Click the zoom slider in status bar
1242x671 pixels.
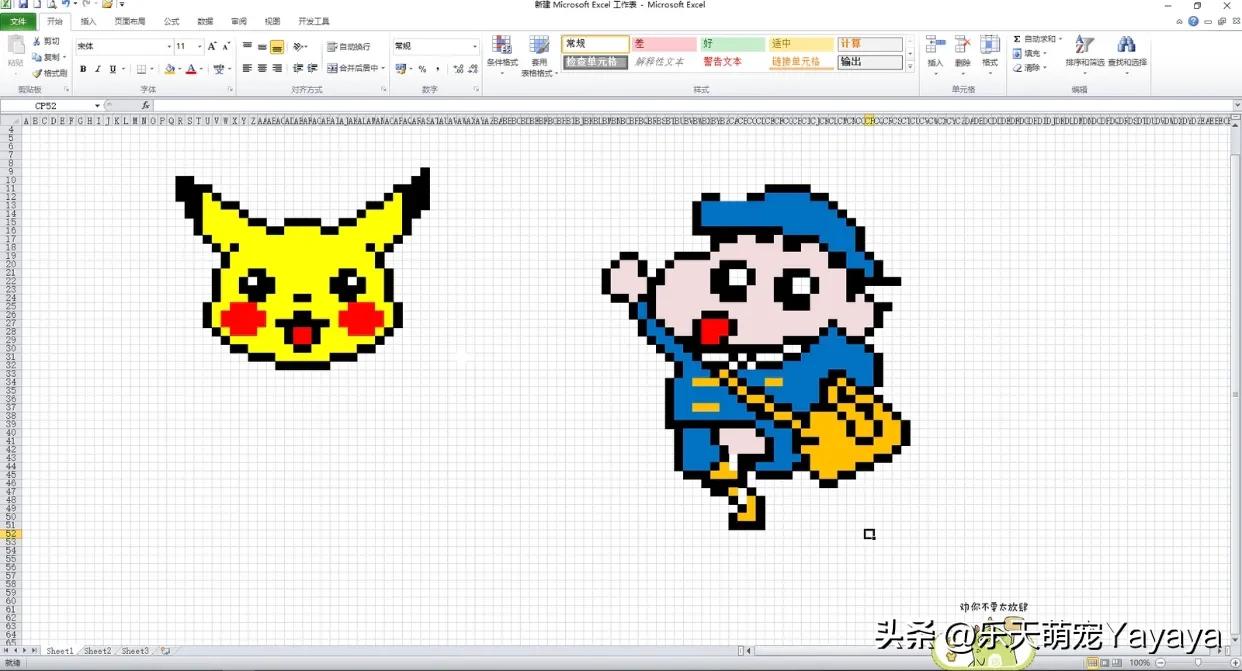click(1198, 663)
